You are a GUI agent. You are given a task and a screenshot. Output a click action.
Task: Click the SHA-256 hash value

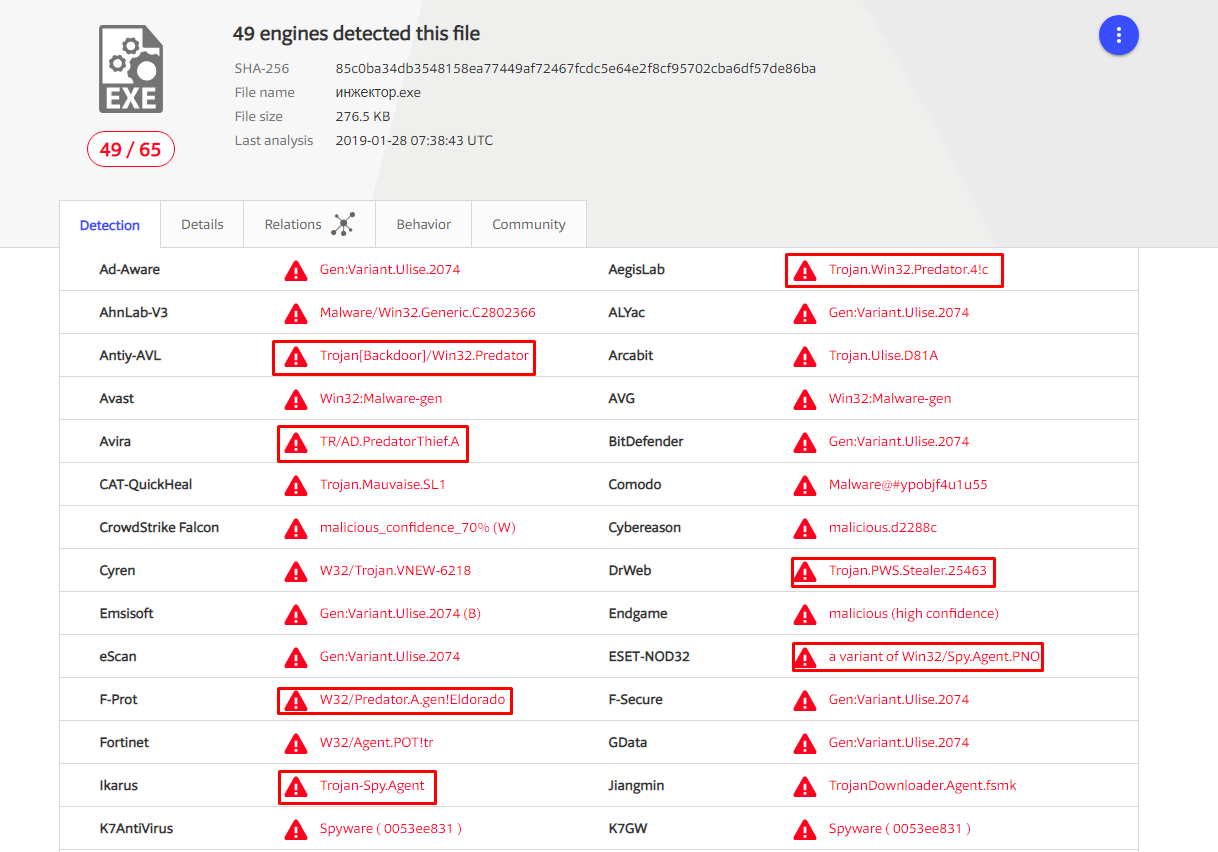(576, 68)
